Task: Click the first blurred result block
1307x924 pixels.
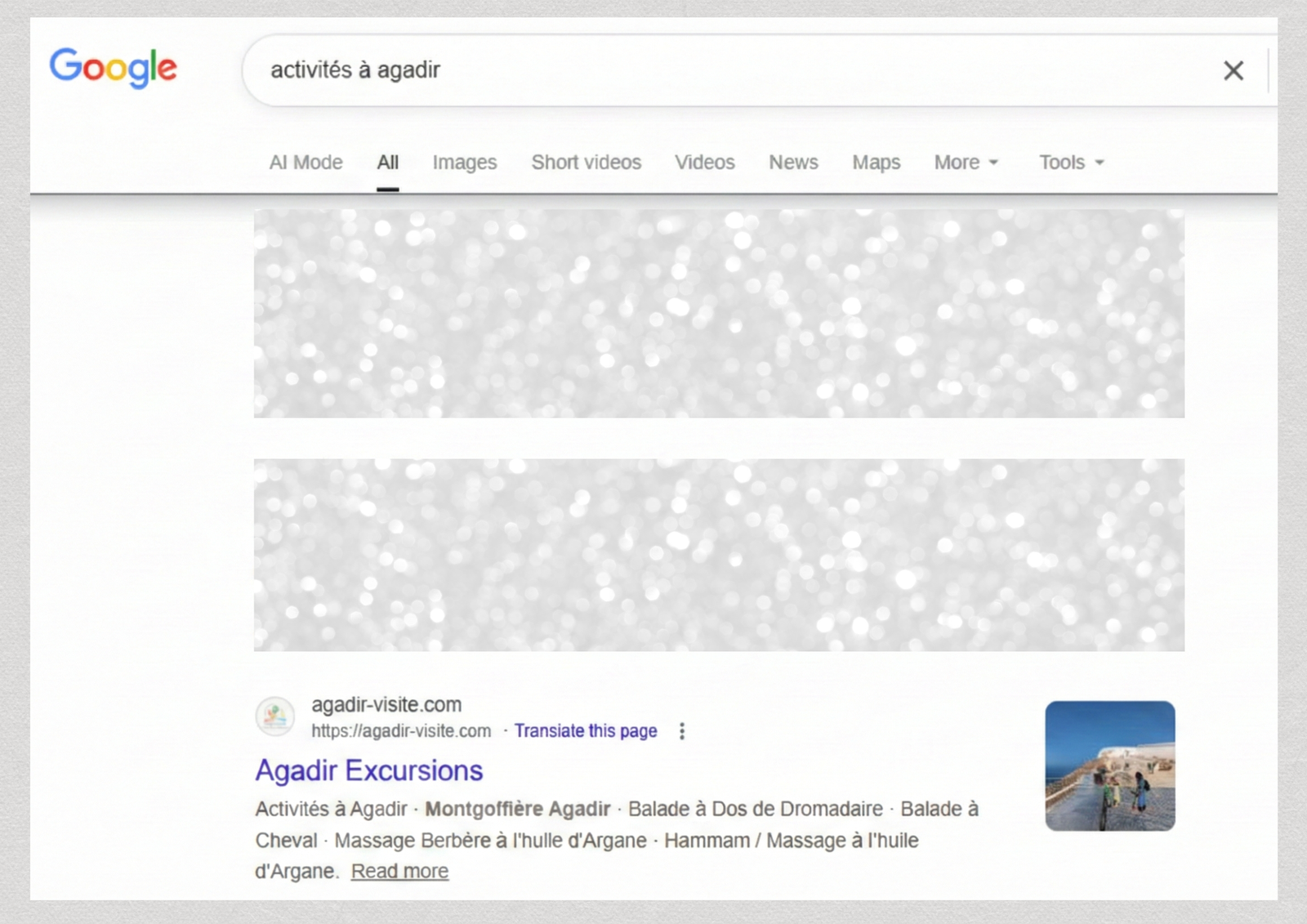Action: click(x=719, y=314)
